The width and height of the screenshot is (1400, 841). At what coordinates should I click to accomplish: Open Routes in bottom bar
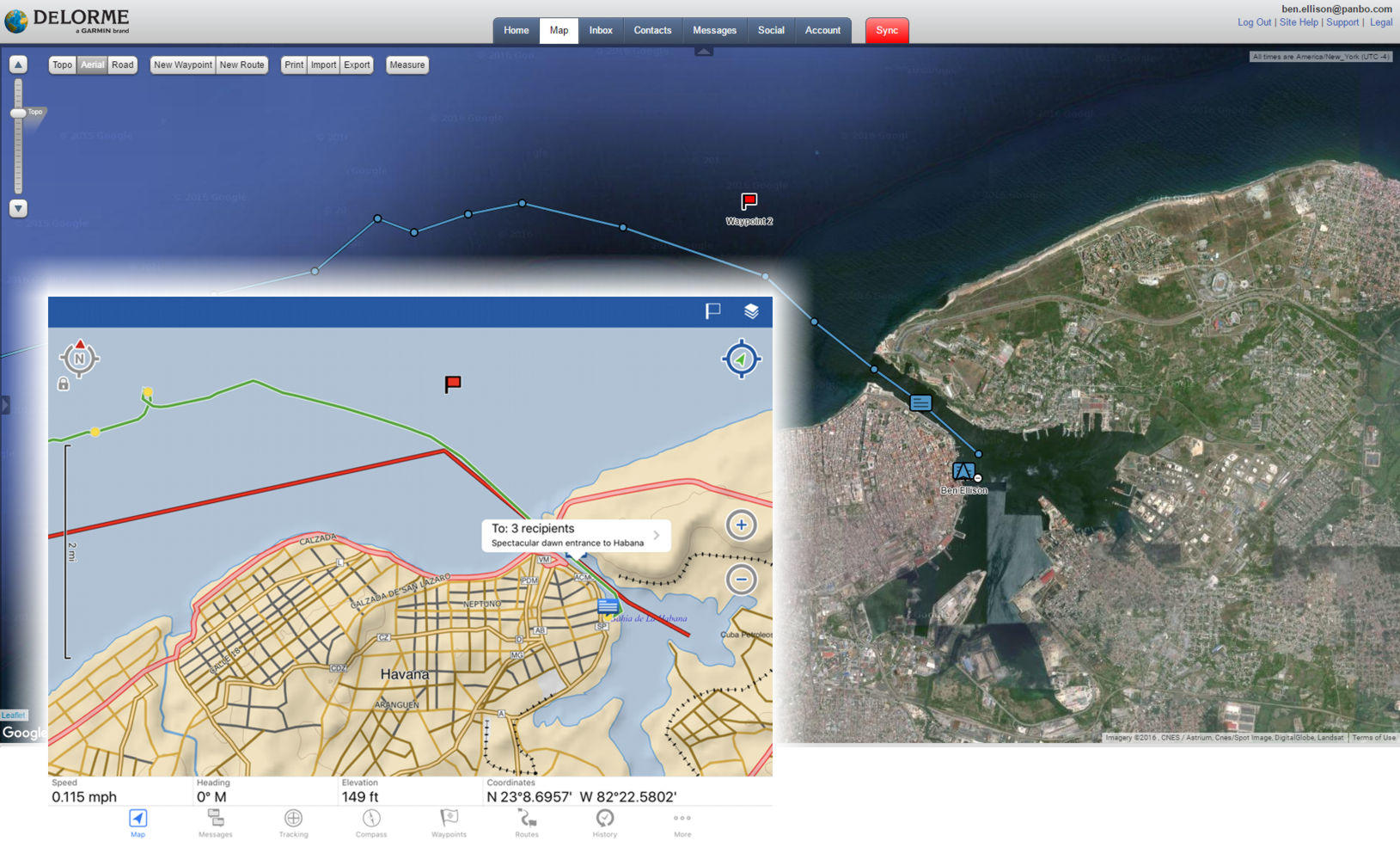click(x=527, y=823)
